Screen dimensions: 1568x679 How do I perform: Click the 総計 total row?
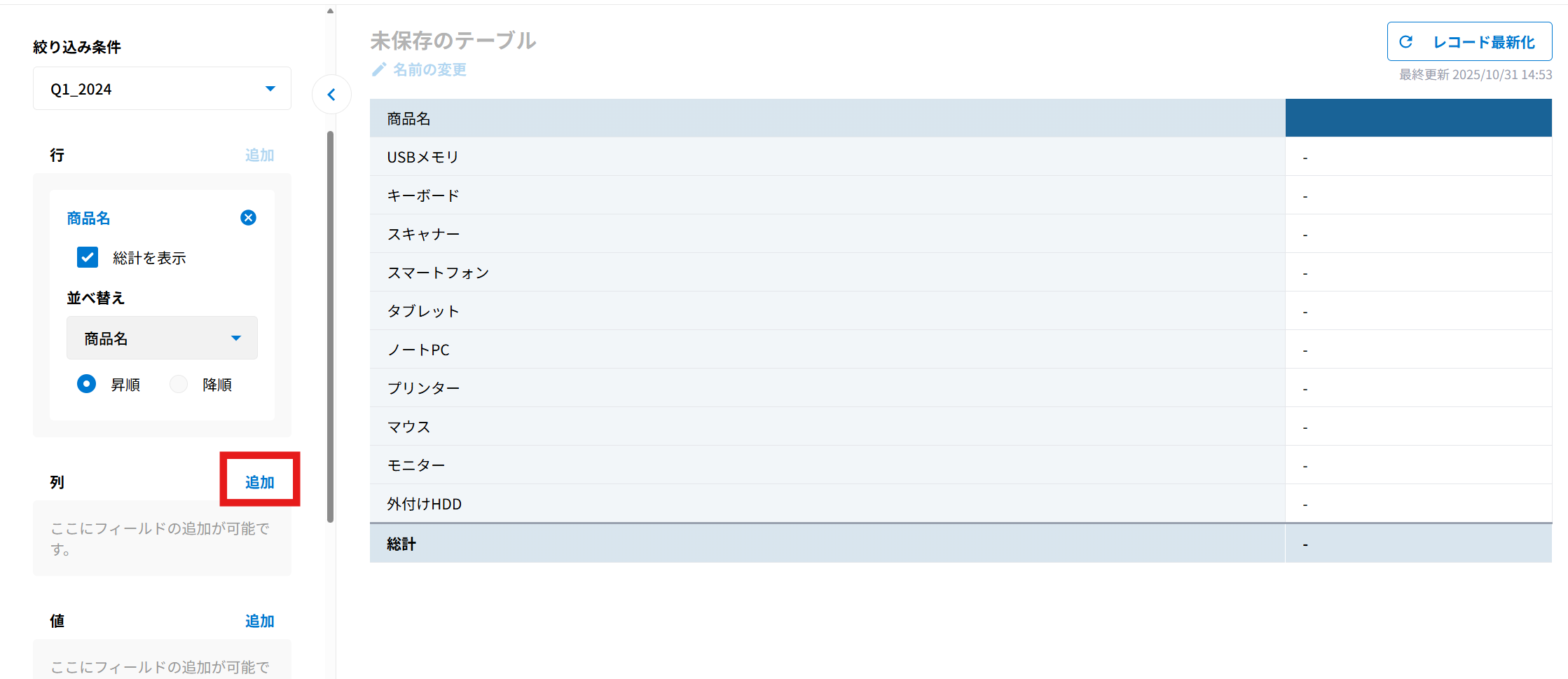tap(401, 544)
